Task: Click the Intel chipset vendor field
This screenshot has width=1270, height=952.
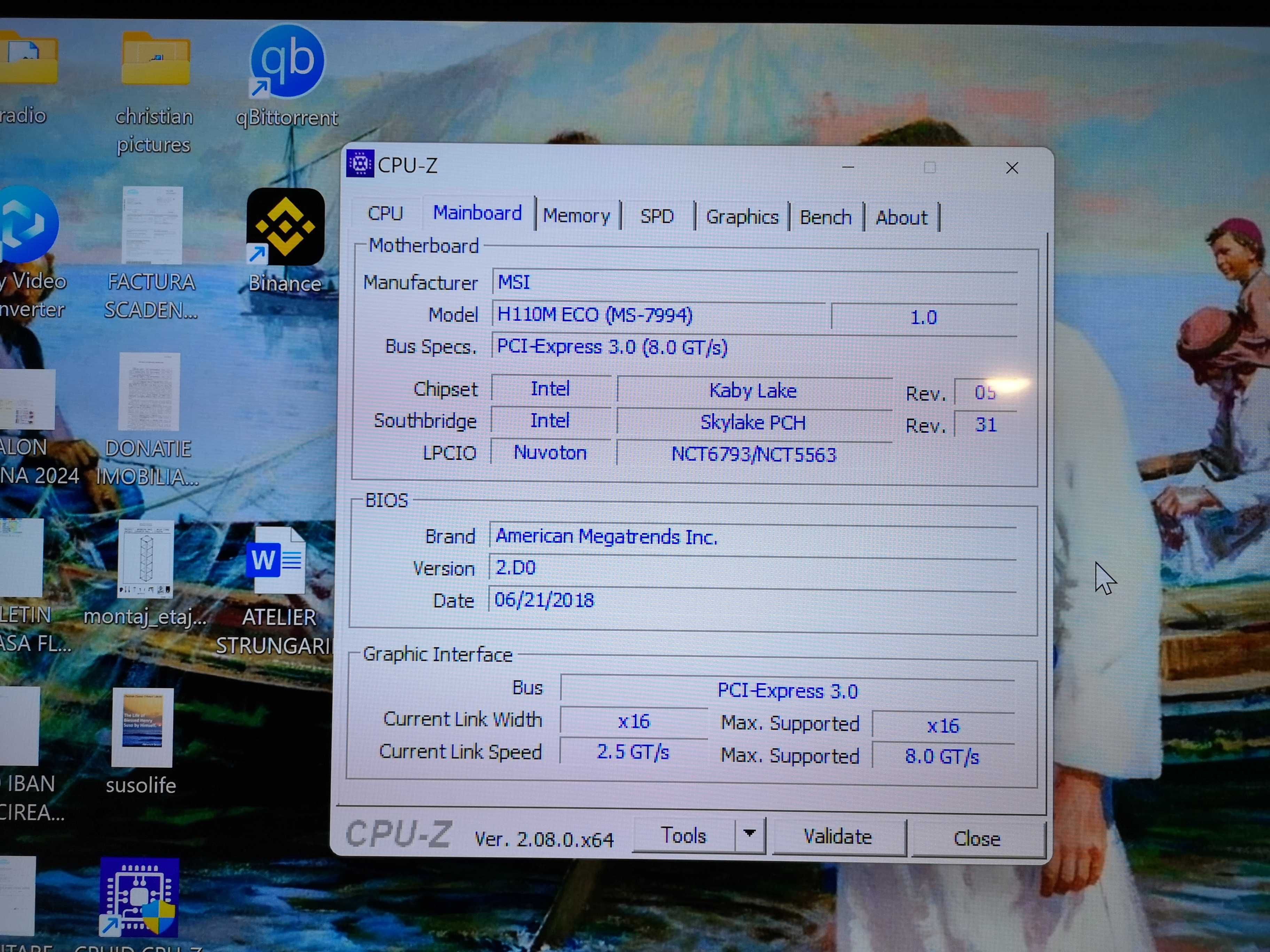Action: tap(551, 389)
